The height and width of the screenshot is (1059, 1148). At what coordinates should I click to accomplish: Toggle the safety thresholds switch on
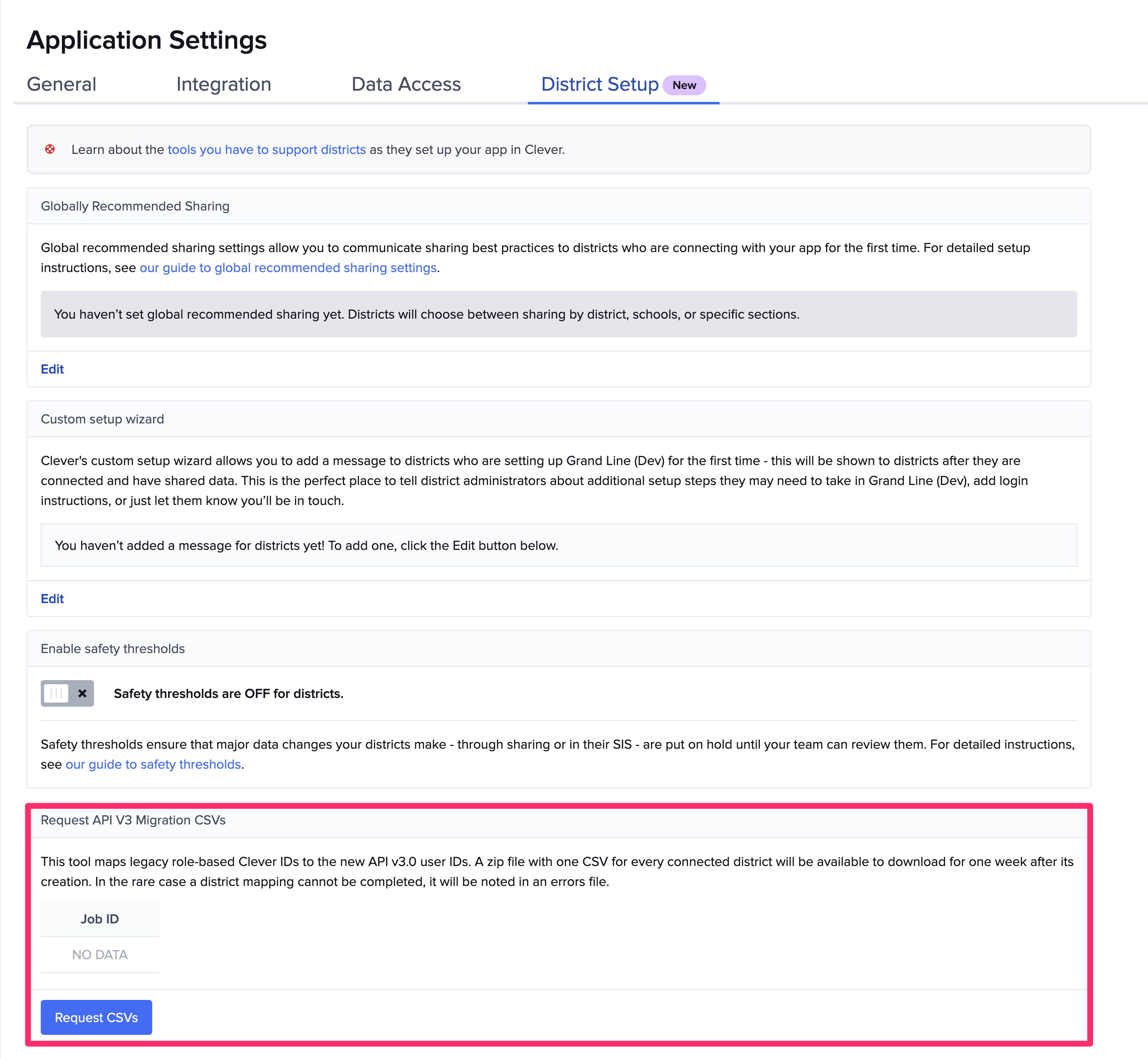[x=67, y=693]
